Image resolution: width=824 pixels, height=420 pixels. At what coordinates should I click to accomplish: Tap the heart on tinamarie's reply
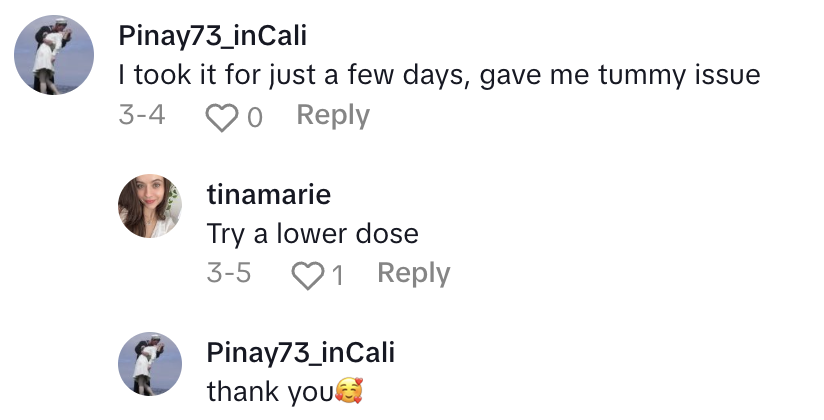(307, 274)
